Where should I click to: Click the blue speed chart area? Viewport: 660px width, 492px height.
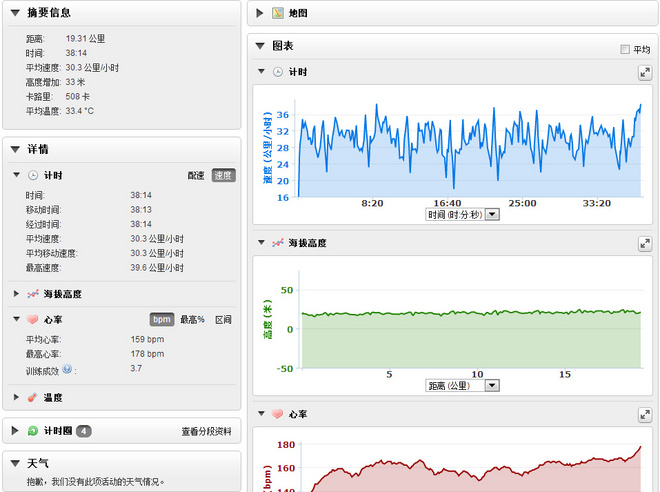coord(469,148)
